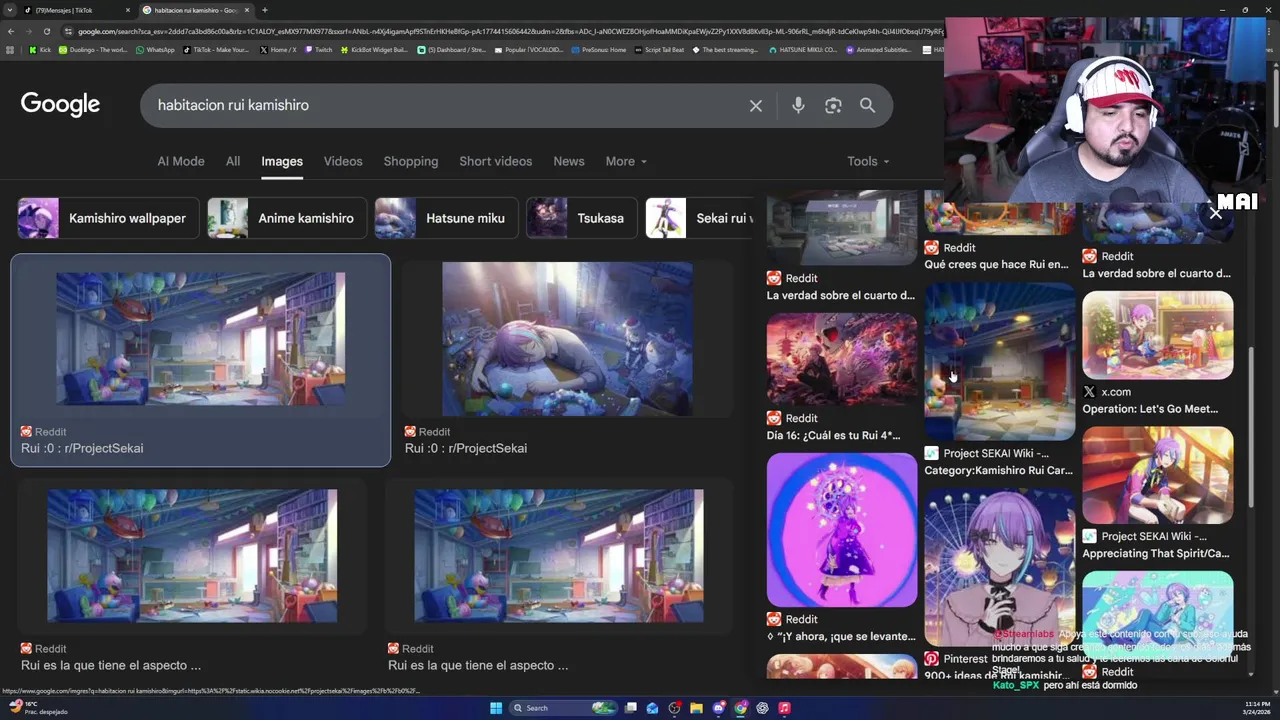
Task: Open the sleeping Rui image result thumbnail
Action: click(x=567, y=339)
